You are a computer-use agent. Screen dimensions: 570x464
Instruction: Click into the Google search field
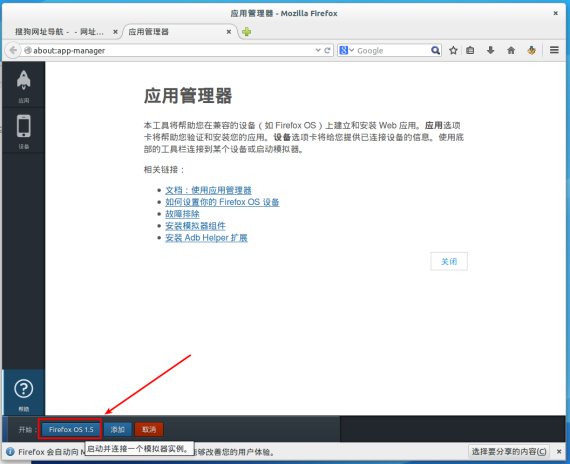393,50
